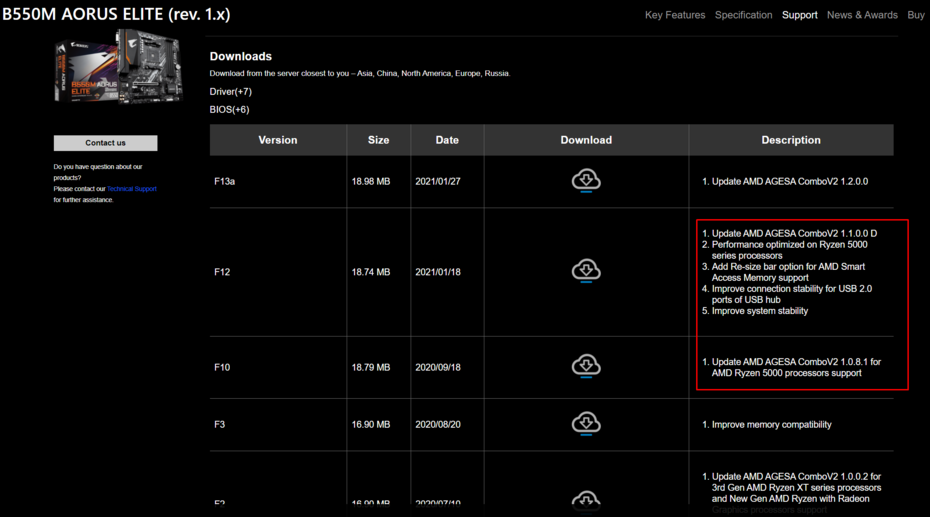Click the server locations download text
Screen dimensions: 930x517
[360, 74]
